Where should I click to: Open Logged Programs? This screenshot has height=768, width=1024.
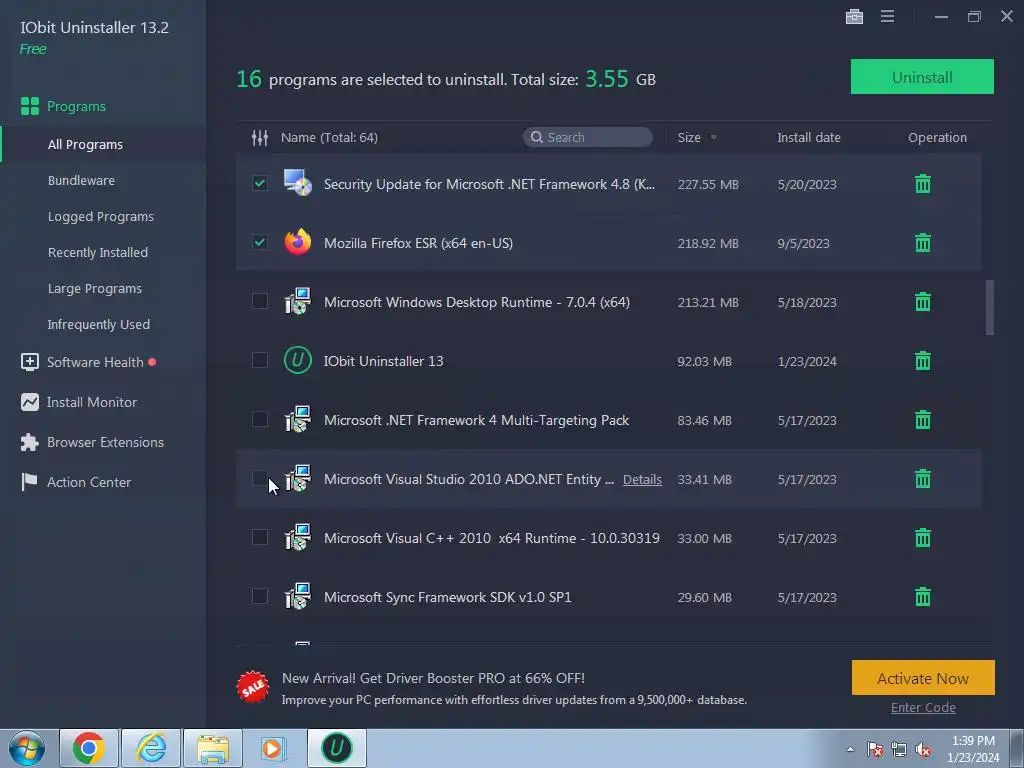click(101, 216)
